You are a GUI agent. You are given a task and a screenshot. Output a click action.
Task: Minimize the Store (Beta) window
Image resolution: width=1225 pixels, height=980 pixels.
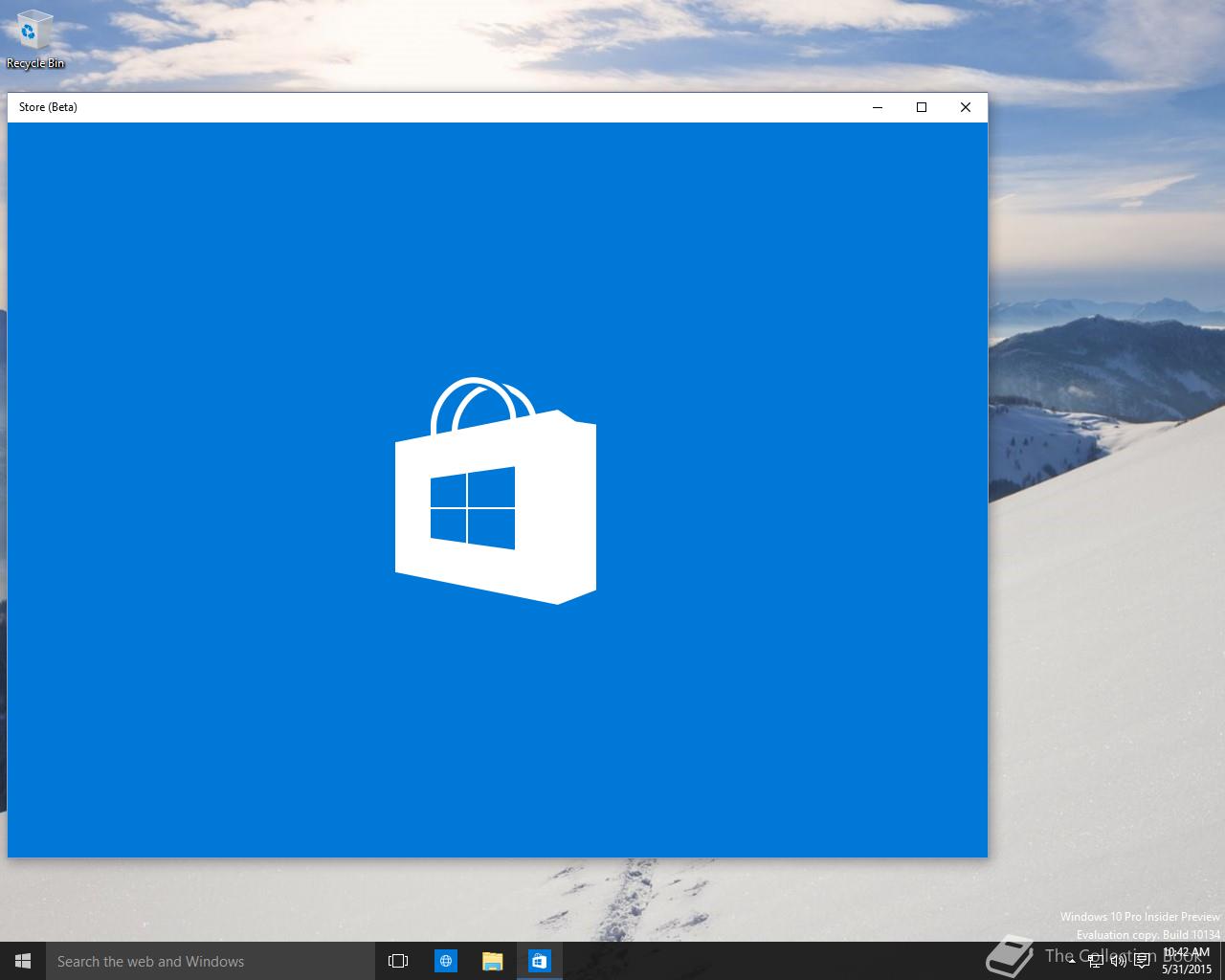pos(878,107)
